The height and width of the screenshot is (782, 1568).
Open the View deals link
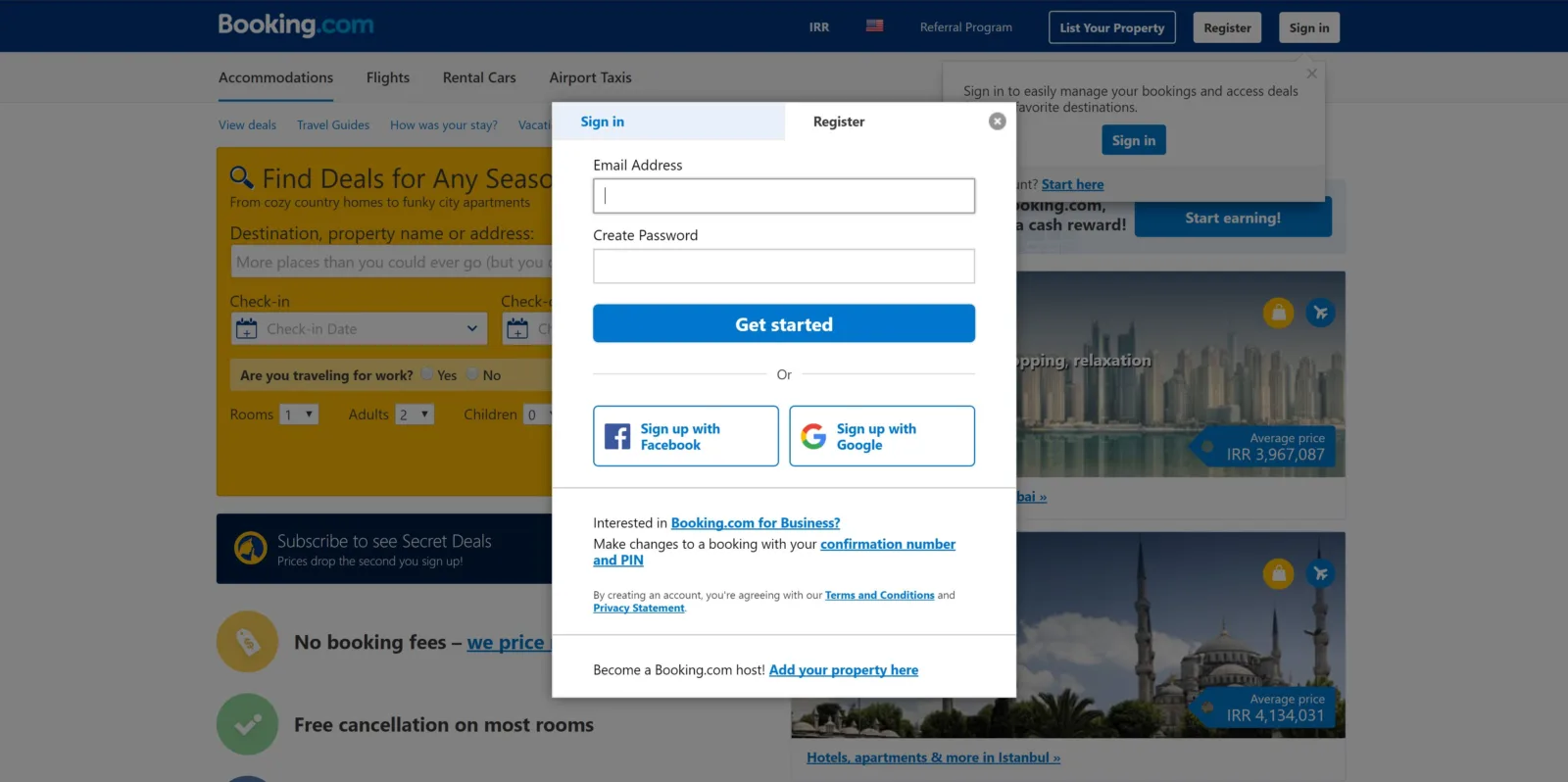tap(247, 125)
